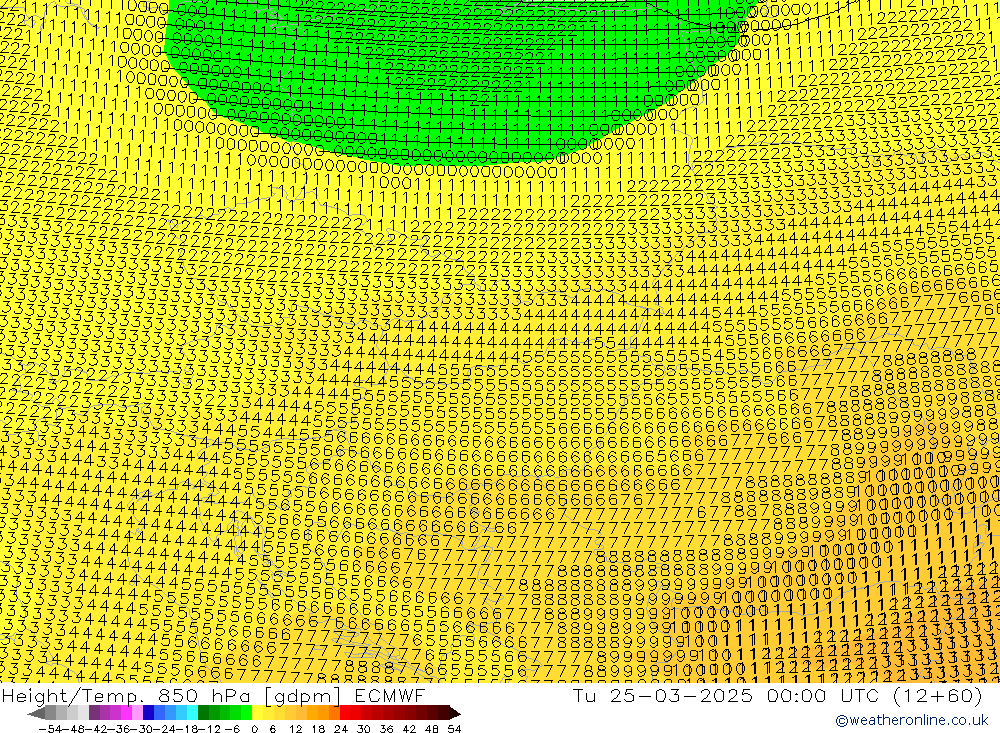
Task: Select the "Tu 25-03-2025 00:00 UTC (12+60)" timestamp
Action: (x=777, y=695)
